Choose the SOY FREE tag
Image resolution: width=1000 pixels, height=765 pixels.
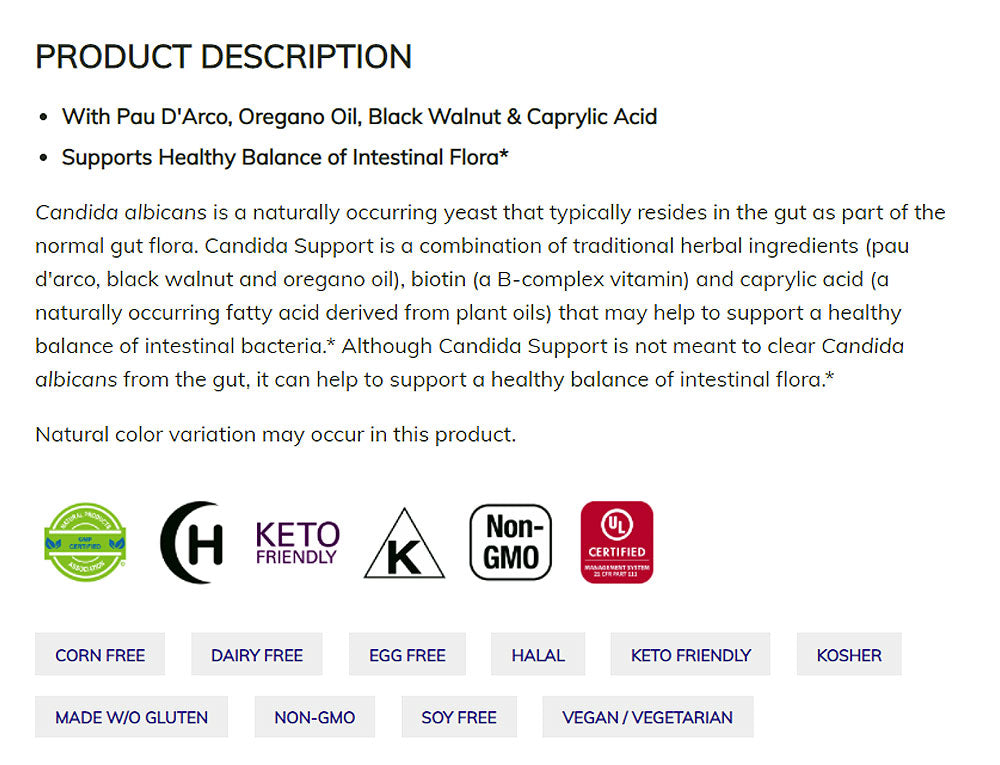click(x=459, y=717)
